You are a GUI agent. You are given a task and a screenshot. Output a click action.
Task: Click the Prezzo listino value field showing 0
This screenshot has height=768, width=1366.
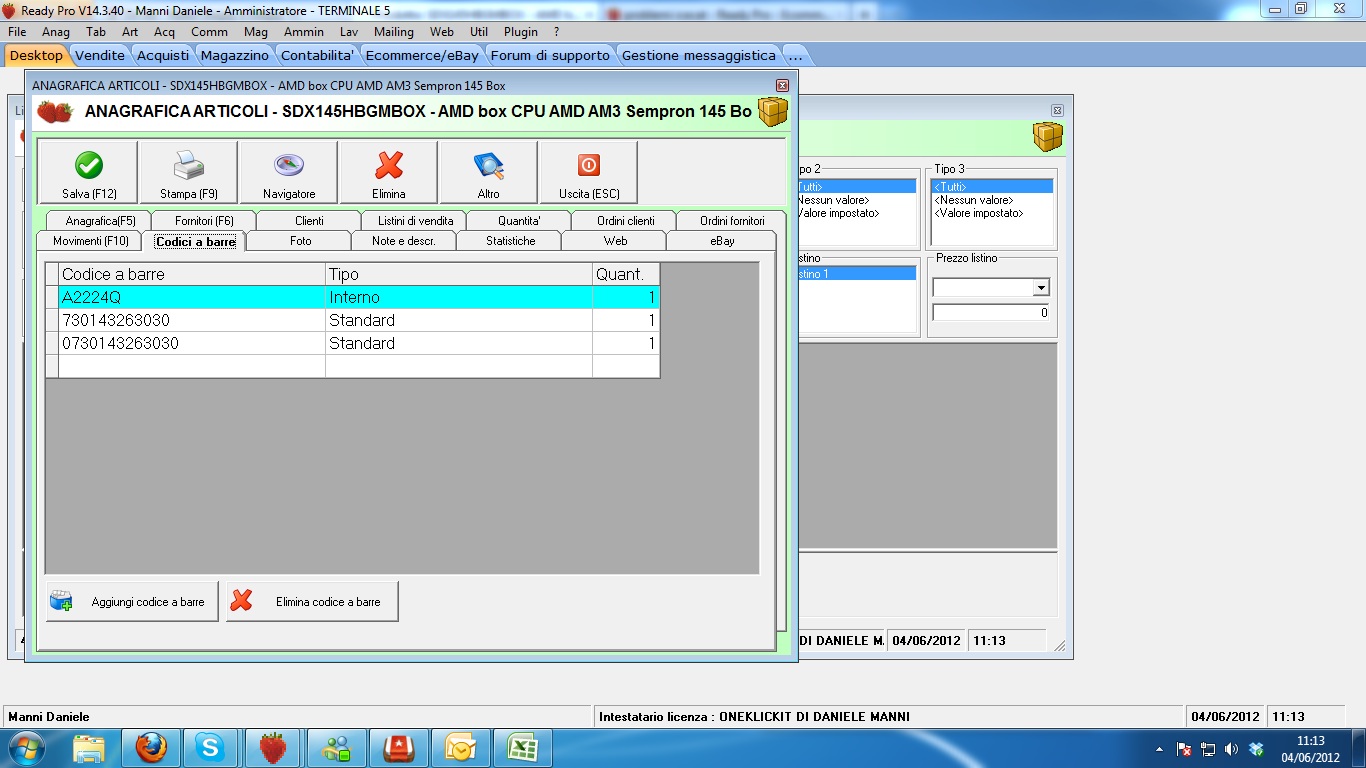991,313
